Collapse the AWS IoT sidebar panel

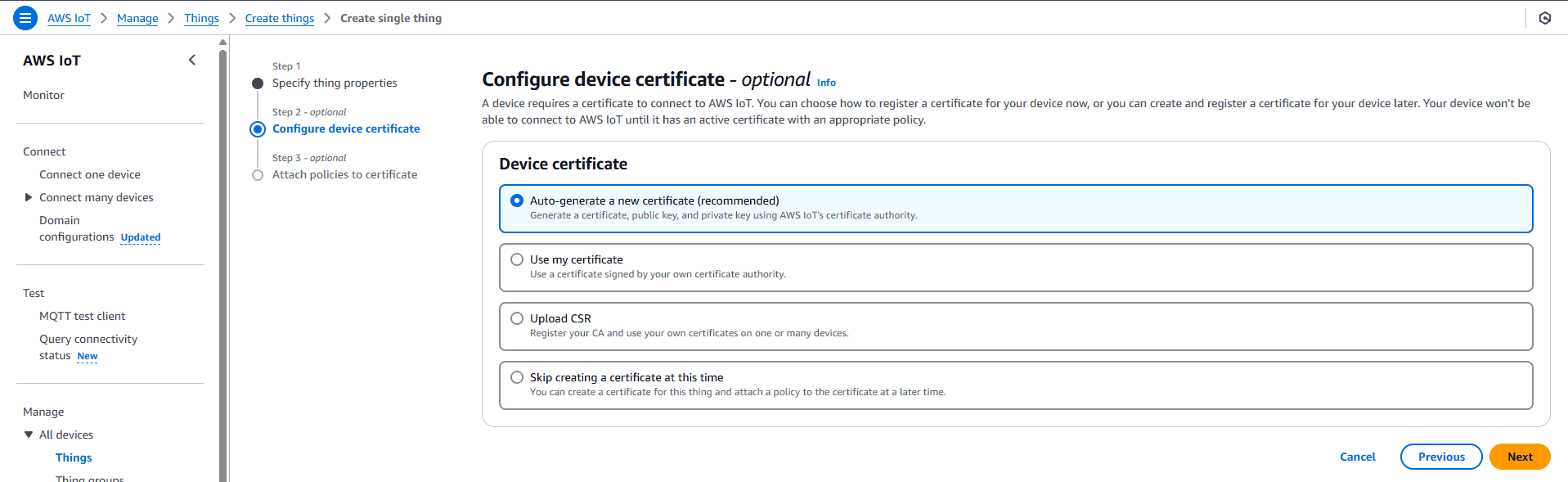tap(192, 60)
